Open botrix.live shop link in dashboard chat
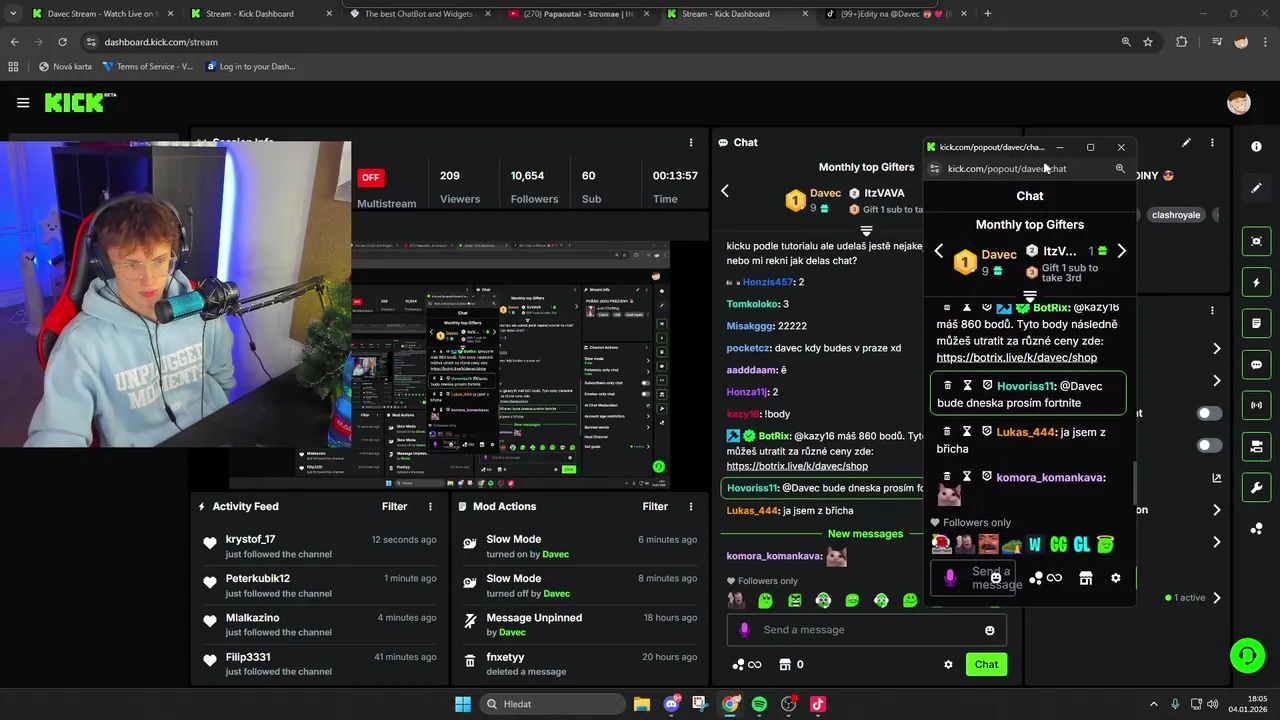Screen dimensions: 1280x720 [x=797, y=466]
